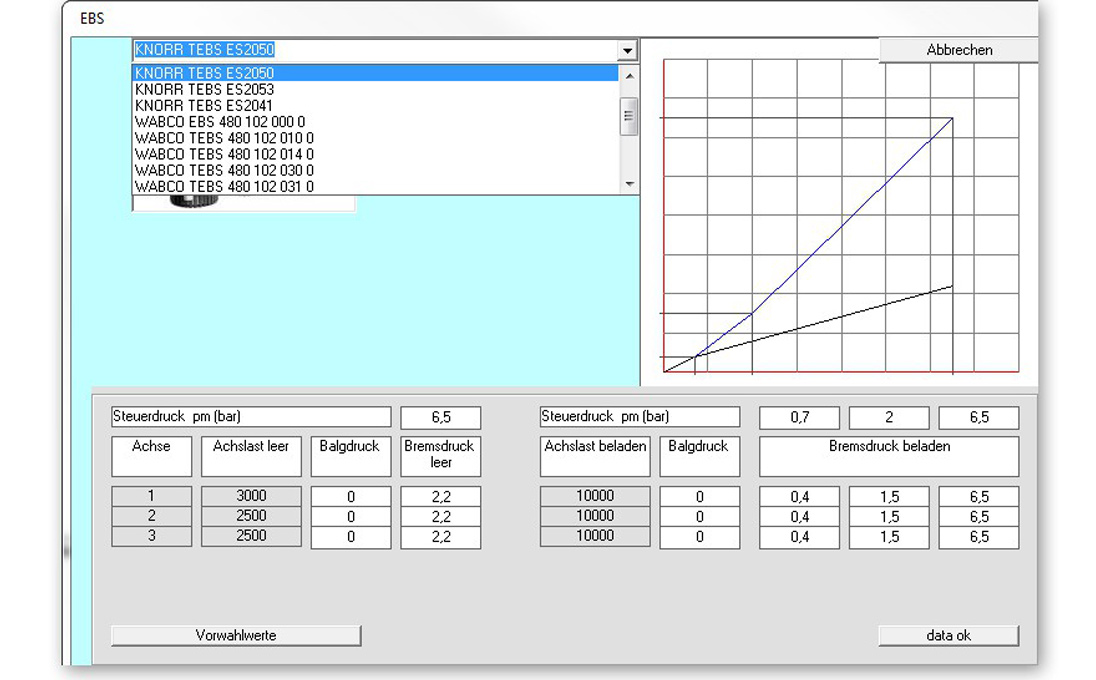Choose WABCO TEBS 480 102 010 0

coord(375,138)
